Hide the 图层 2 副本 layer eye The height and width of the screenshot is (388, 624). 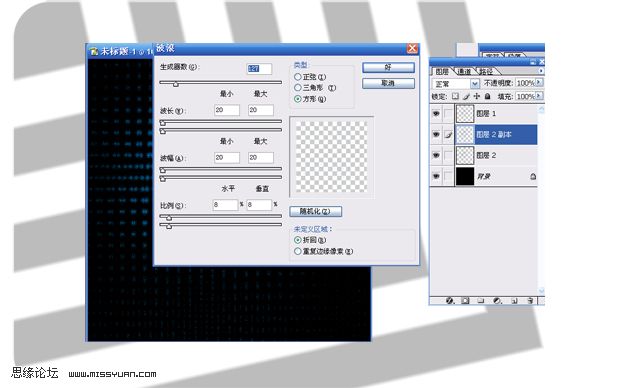[x=436, y=135]
